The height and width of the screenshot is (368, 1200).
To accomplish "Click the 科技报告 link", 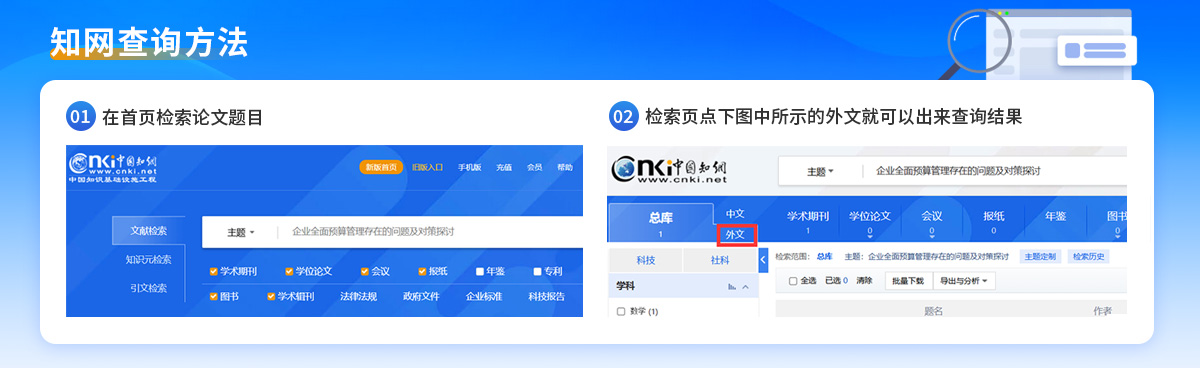I will 546,296.
